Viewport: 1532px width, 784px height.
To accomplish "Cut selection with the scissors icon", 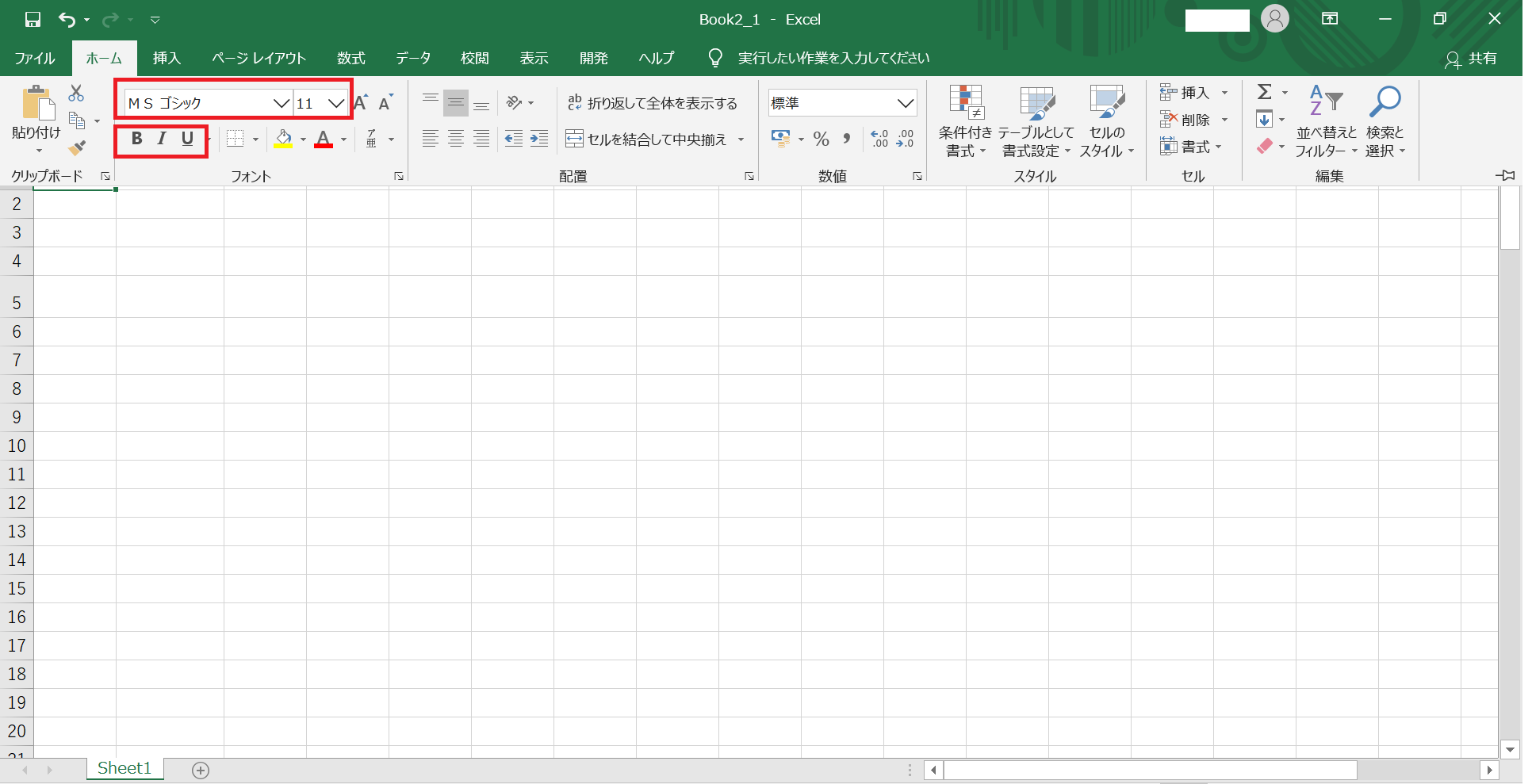I will (76, 94).
